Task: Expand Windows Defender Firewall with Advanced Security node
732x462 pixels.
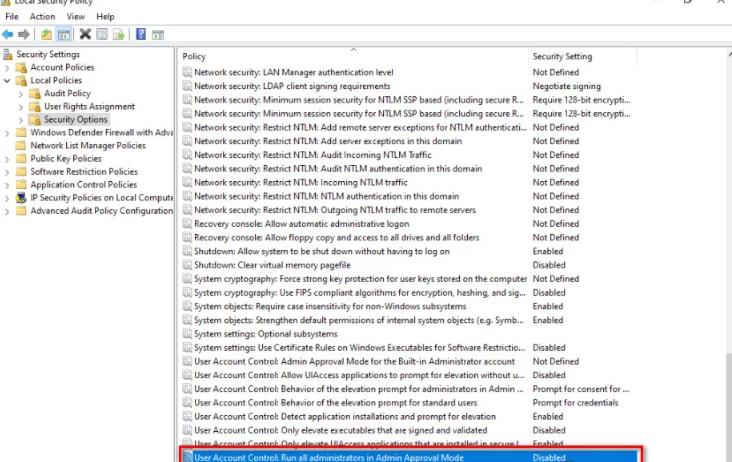Action: [x=7, y=133]
